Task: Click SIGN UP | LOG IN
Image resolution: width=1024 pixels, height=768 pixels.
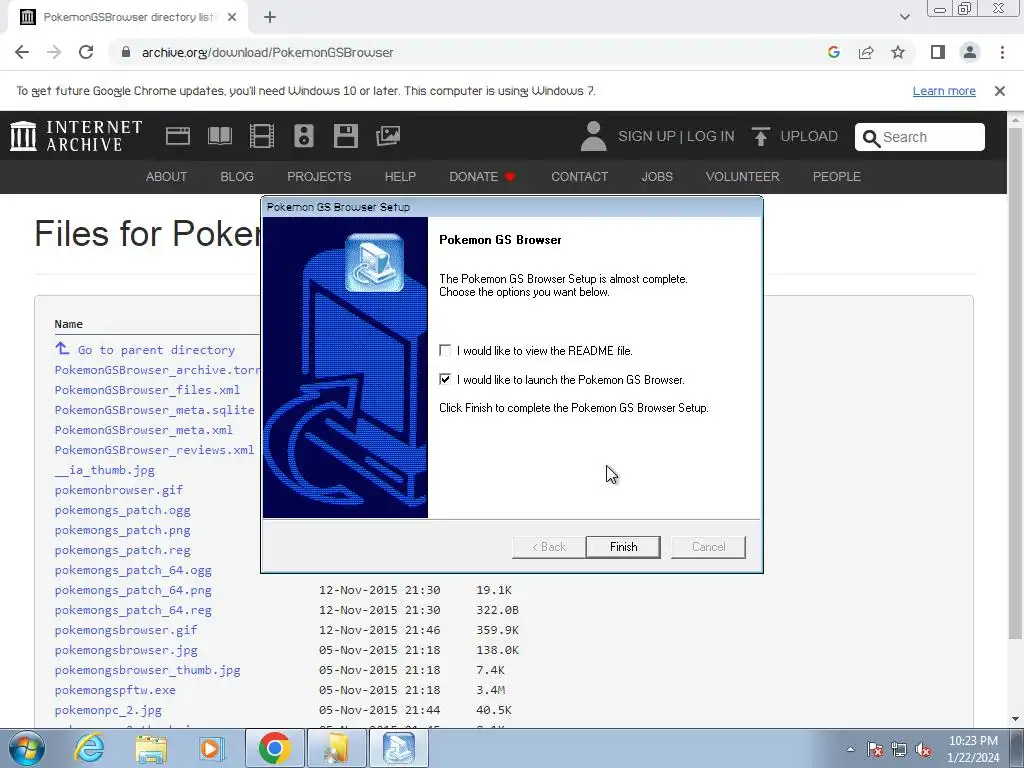Action: coord(676,136)
